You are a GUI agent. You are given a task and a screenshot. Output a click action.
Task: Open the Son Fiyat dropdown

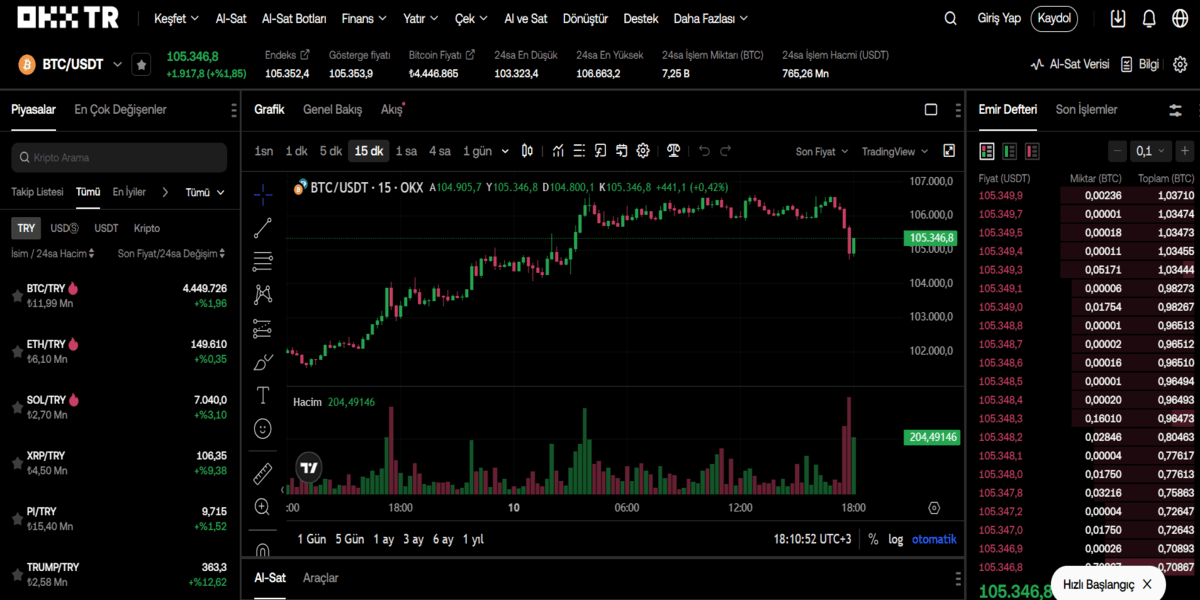(x=821, y=151)
